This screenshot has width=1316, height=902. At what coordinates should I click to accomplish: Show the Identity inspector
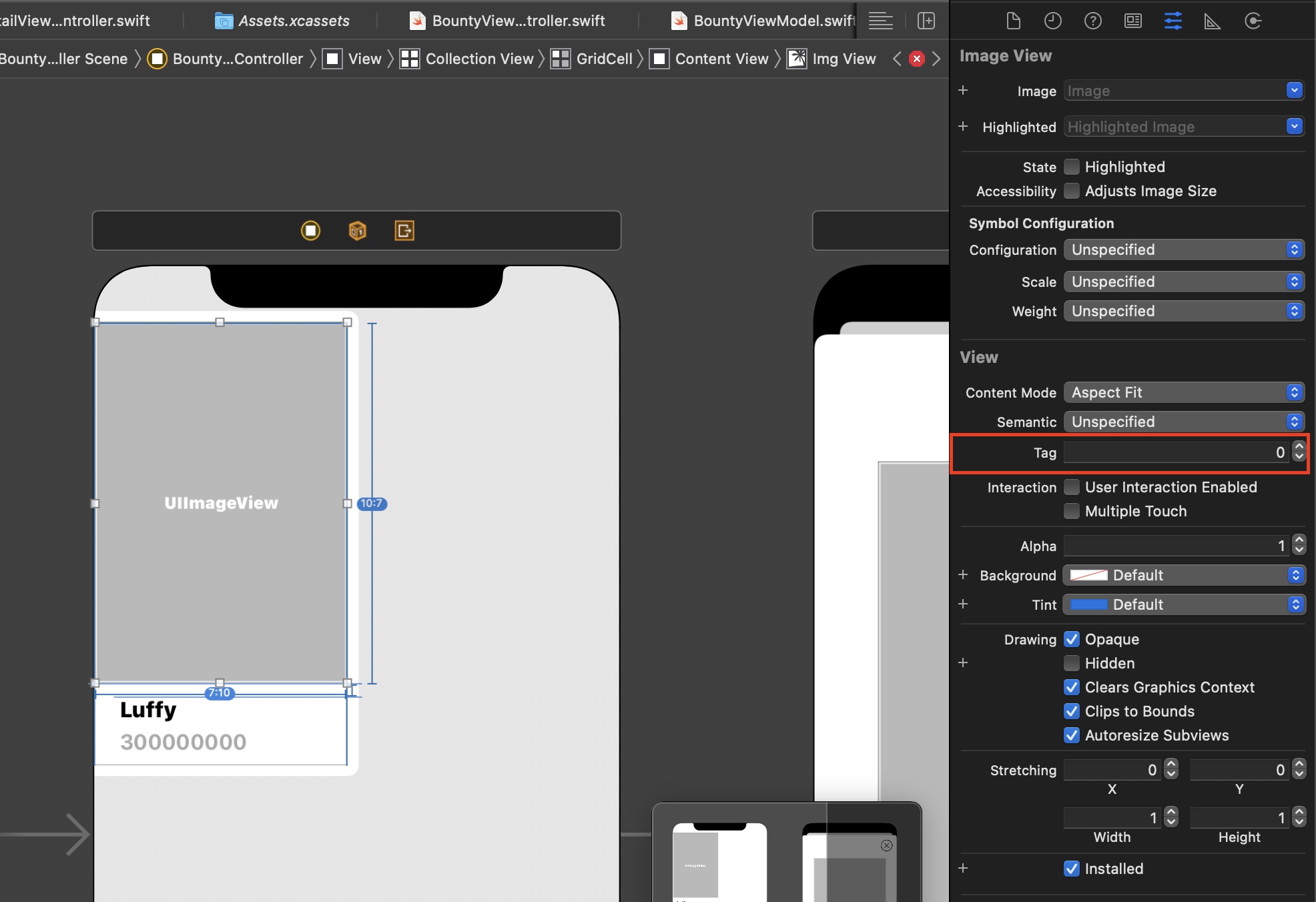coord(1132,21)
